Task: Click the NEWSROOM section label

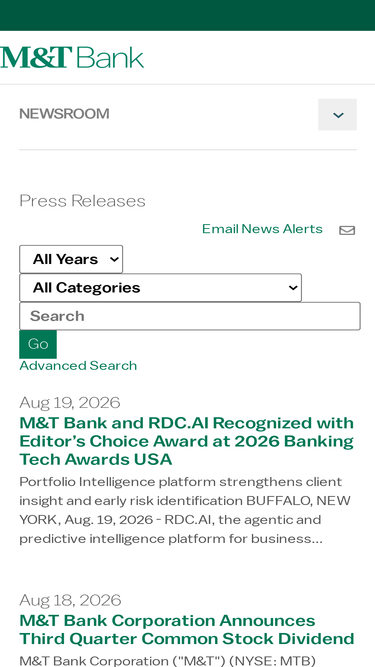Action: pyautogui.click(x=64, y=114)
